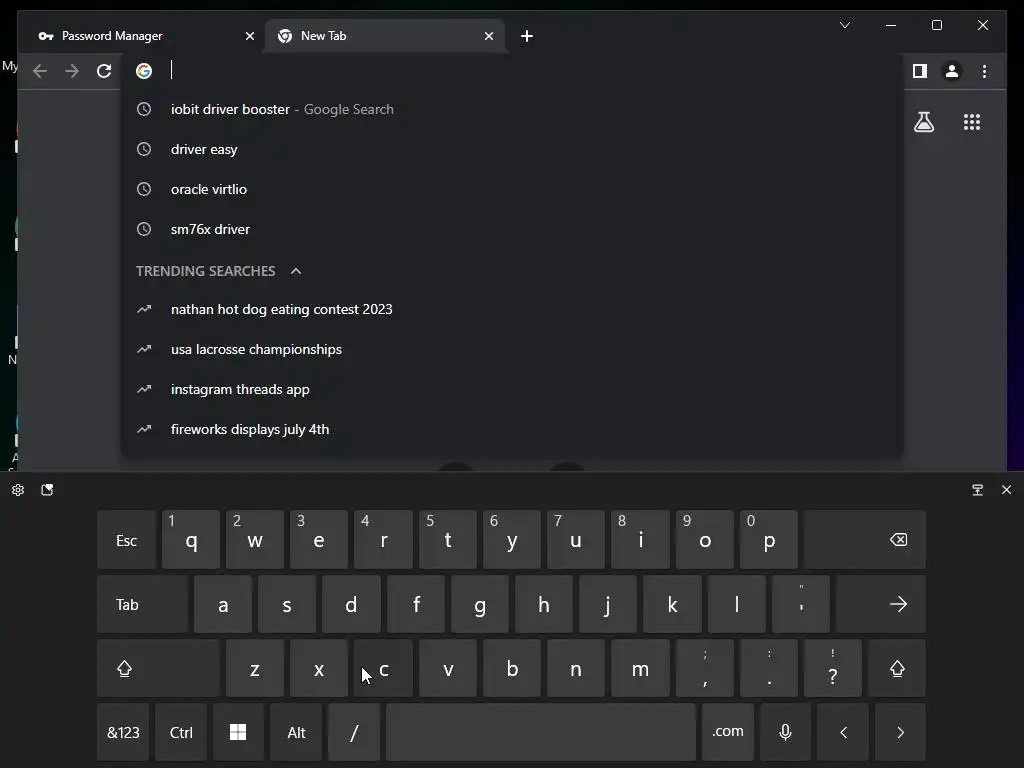Tap the c key

point(383,669)
